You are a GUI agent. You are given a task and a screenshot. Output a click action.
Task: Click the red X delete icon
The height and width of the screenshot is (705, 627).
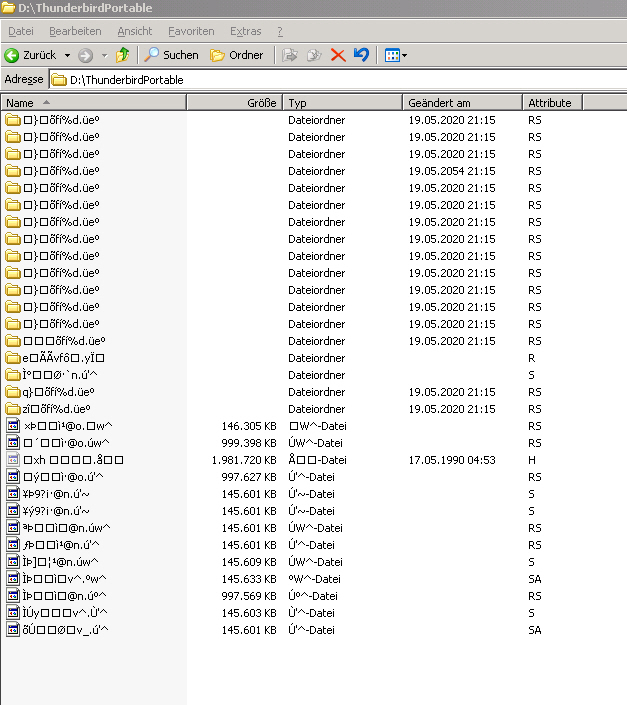click(x=338, y=55)
